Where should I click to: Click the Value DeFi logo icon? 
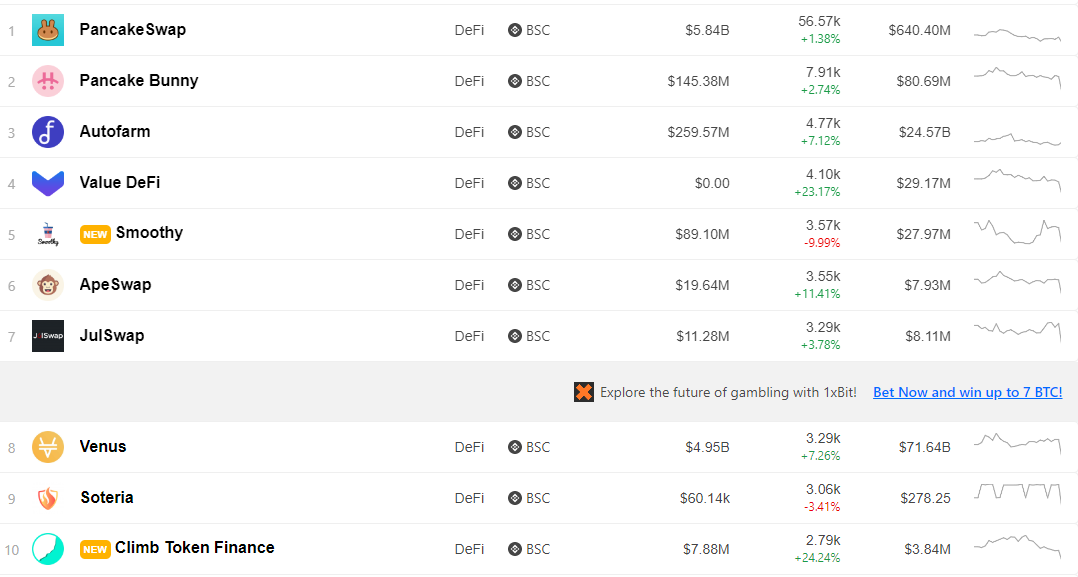coord(47,183)
